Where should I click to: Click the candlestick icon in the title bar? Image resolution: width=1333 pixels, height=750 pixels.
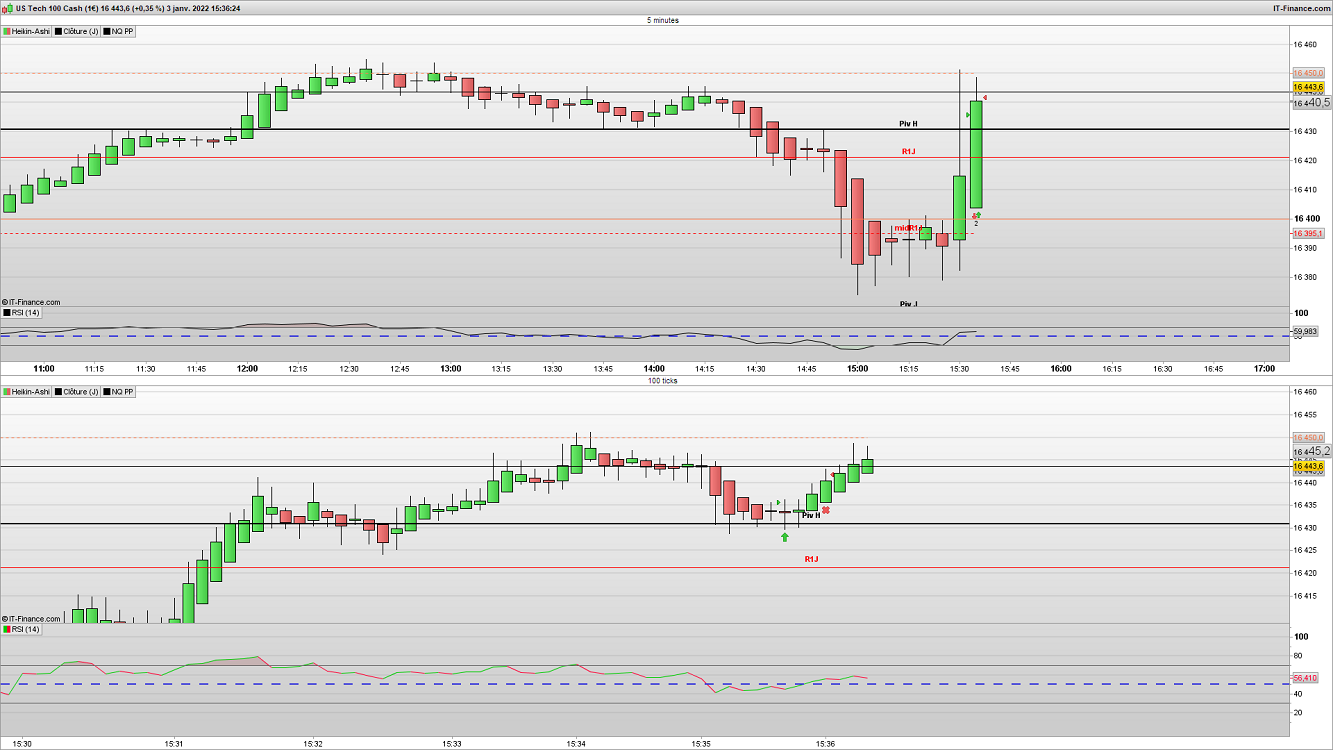(8, 7)
